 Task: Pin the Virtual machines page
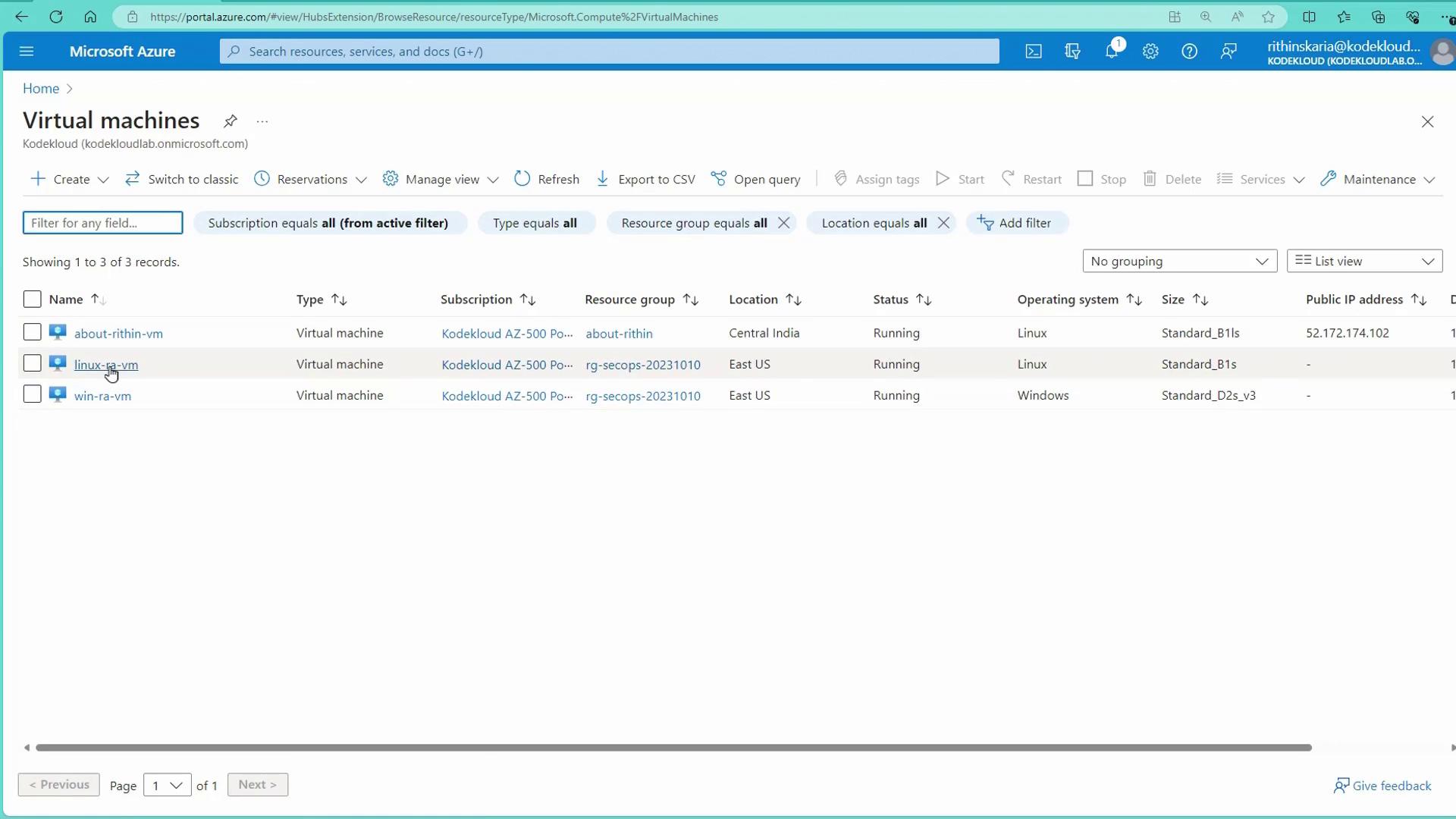(231, 121)
